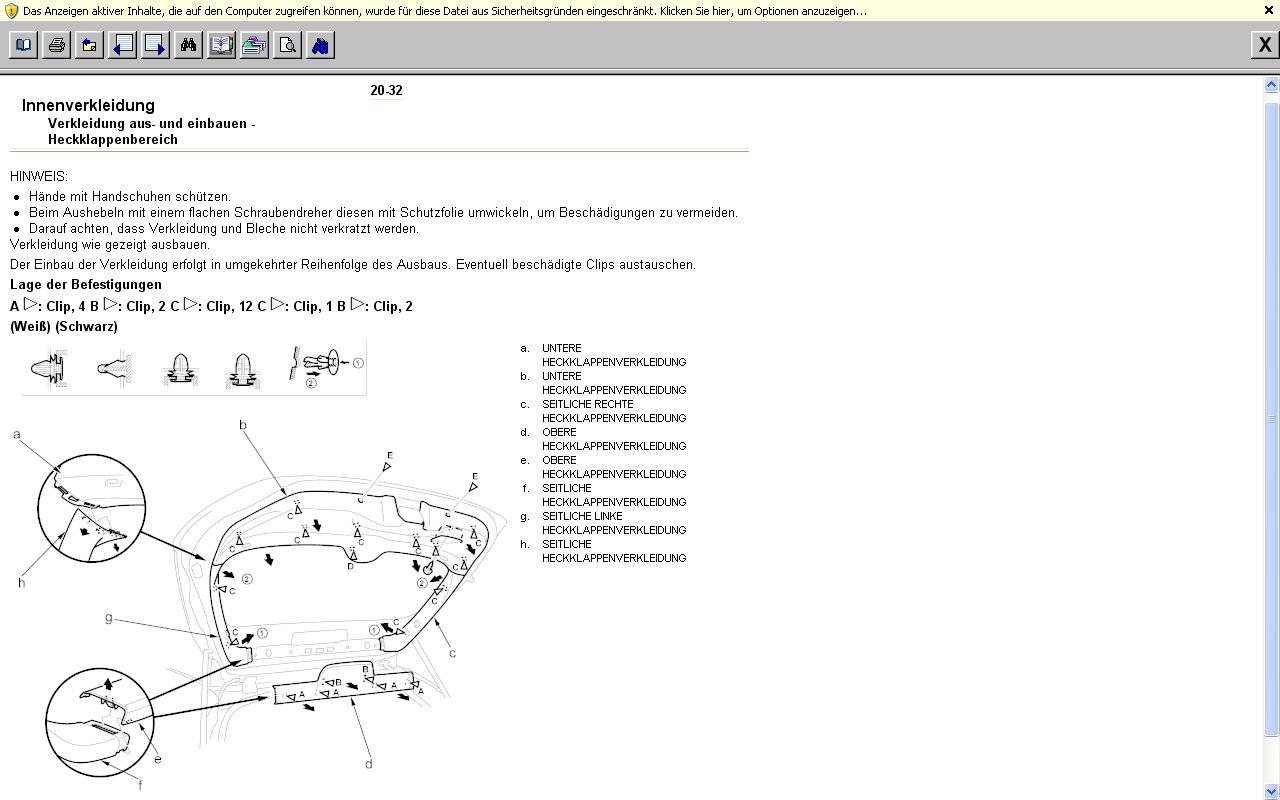This screenshot has width=1280, height=800.
Task: Go to the previous page
Action: [x=123, y=45]
